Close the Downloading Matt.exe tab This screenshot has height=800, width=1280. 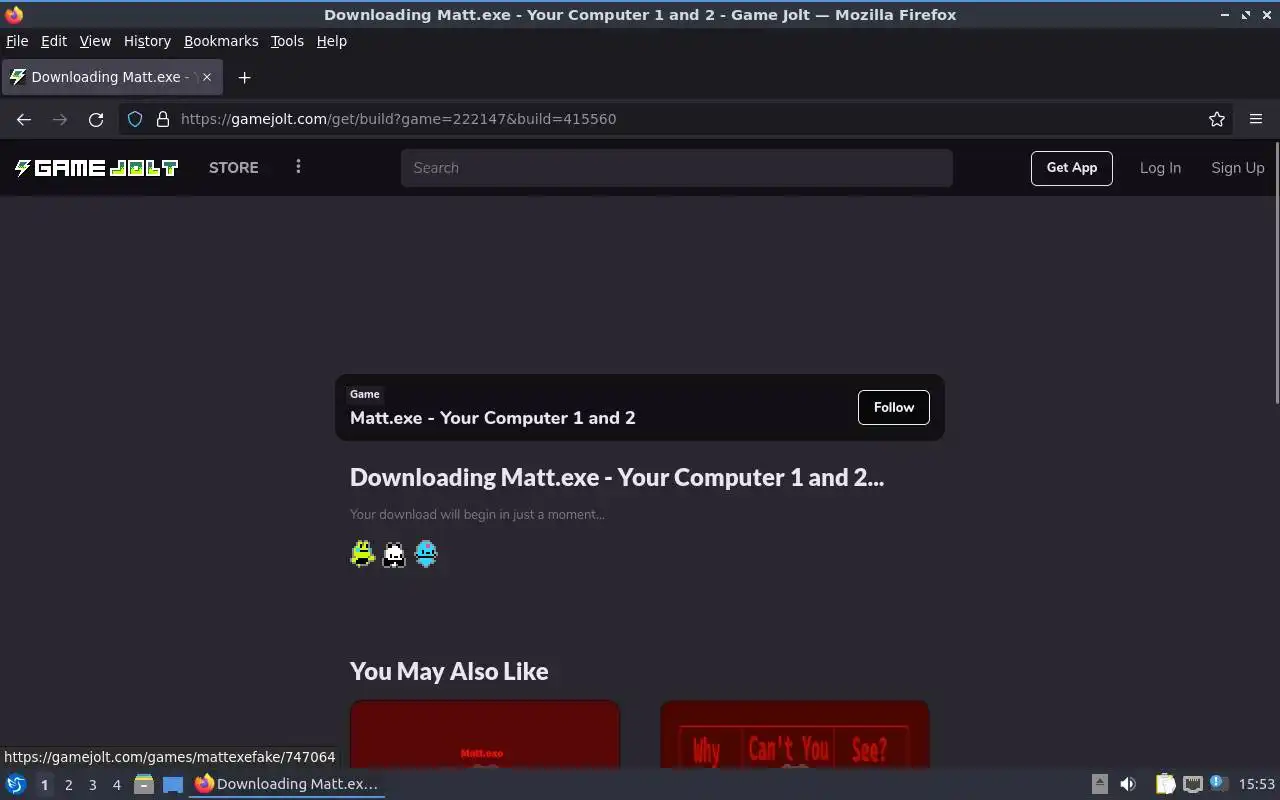[207, 77]
